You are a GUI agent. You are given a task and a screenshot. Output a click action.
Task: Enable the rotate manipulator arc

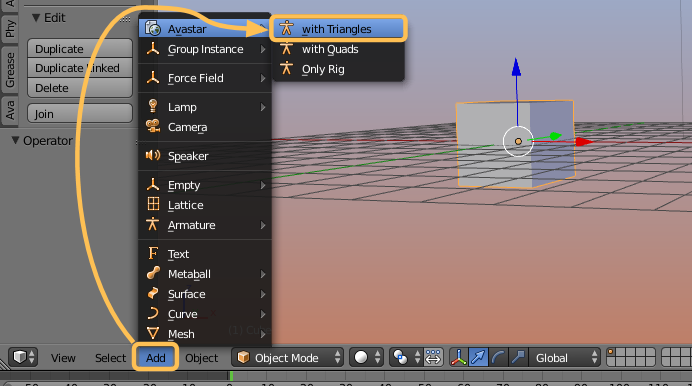[x=498, y=357]
